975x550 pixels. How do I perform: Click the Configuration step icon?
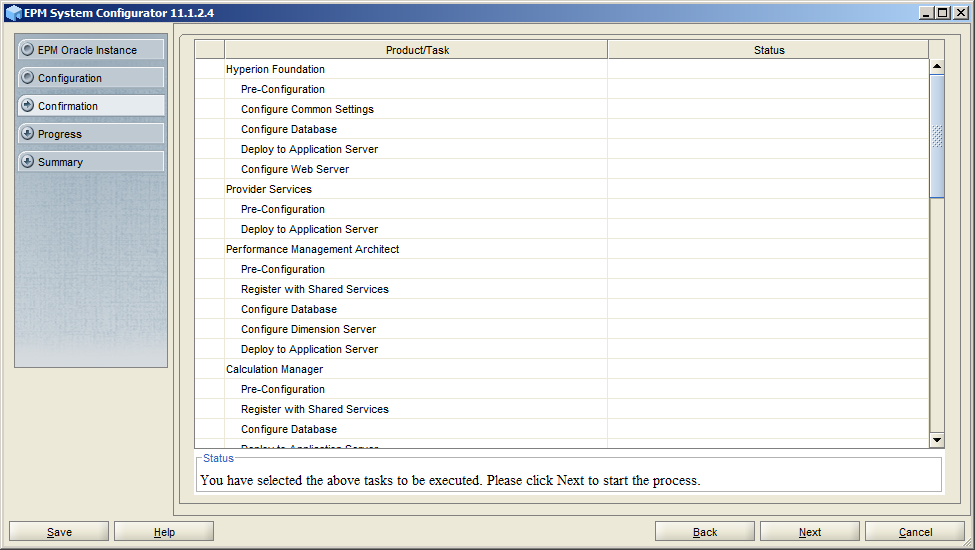pos(27,78)
